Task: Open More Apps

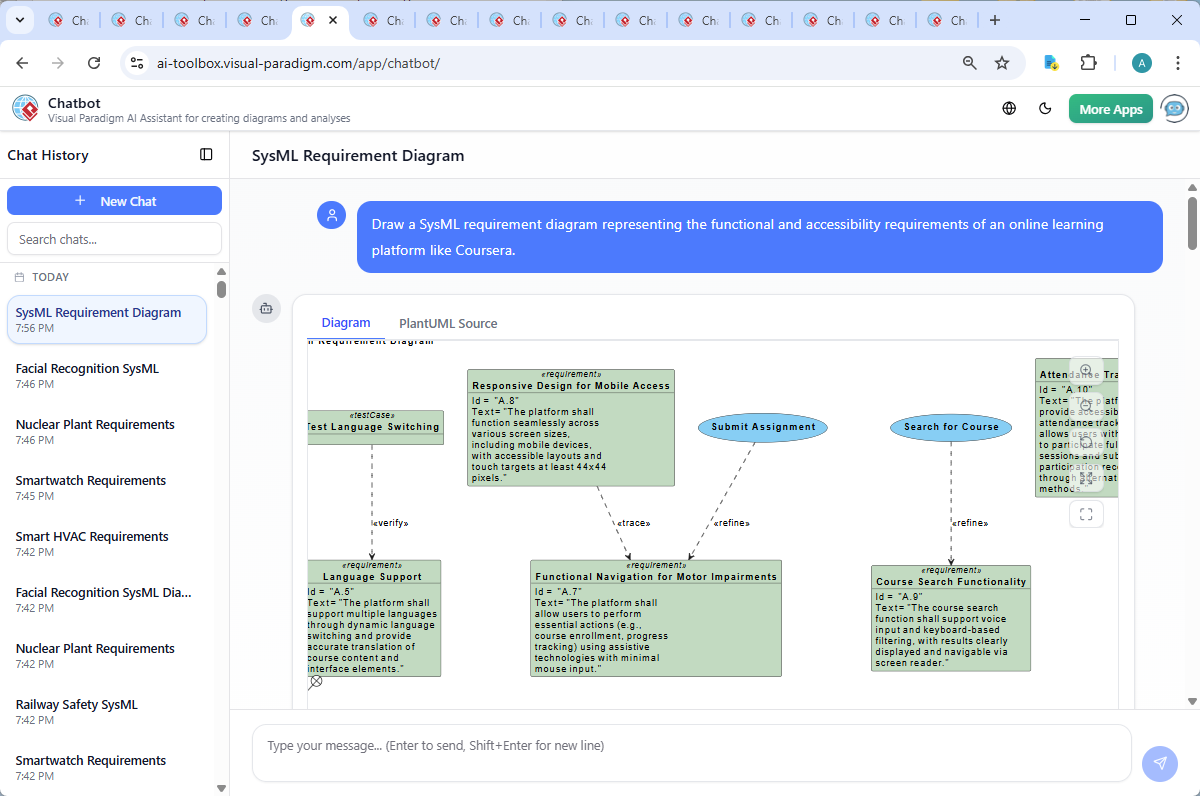Action: pyautogui.click(x=1110, y=108)
